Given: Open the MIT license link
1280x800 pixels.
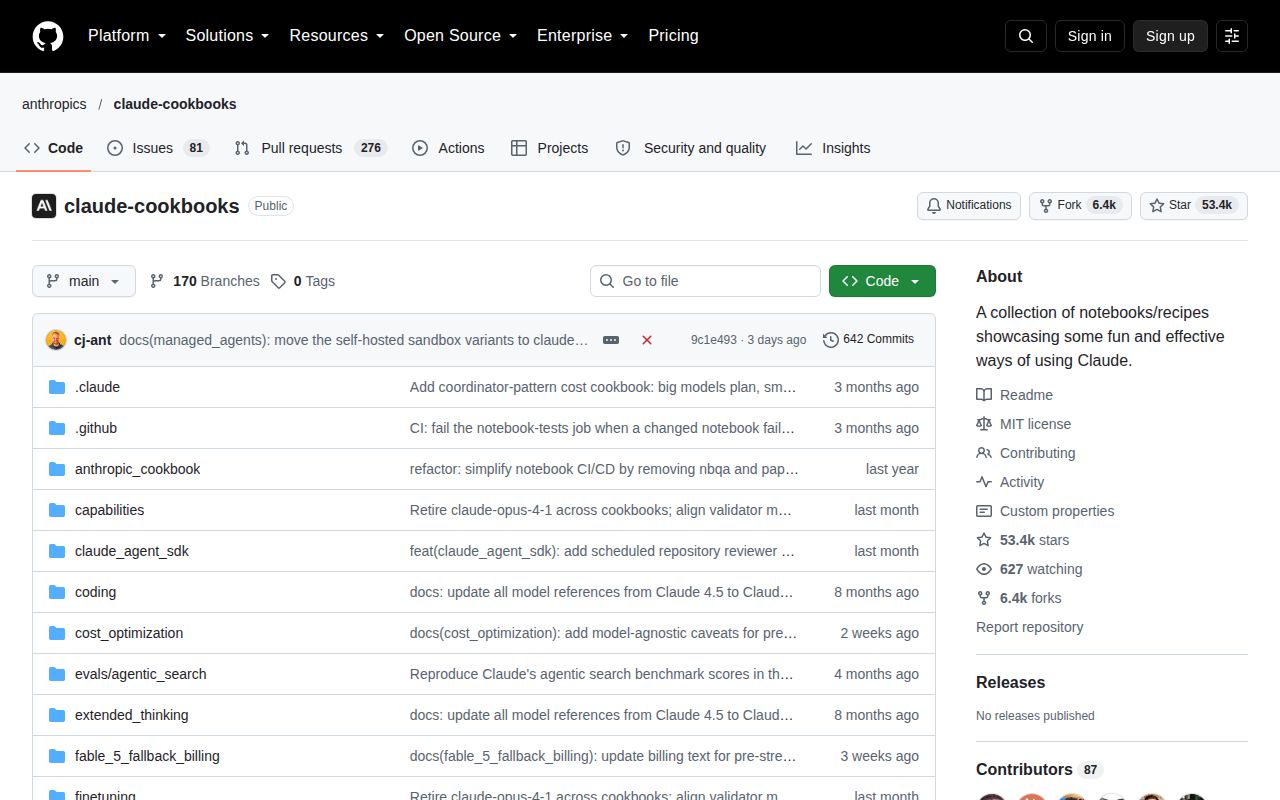Looking at the screenshot, I should [1023, 424].
